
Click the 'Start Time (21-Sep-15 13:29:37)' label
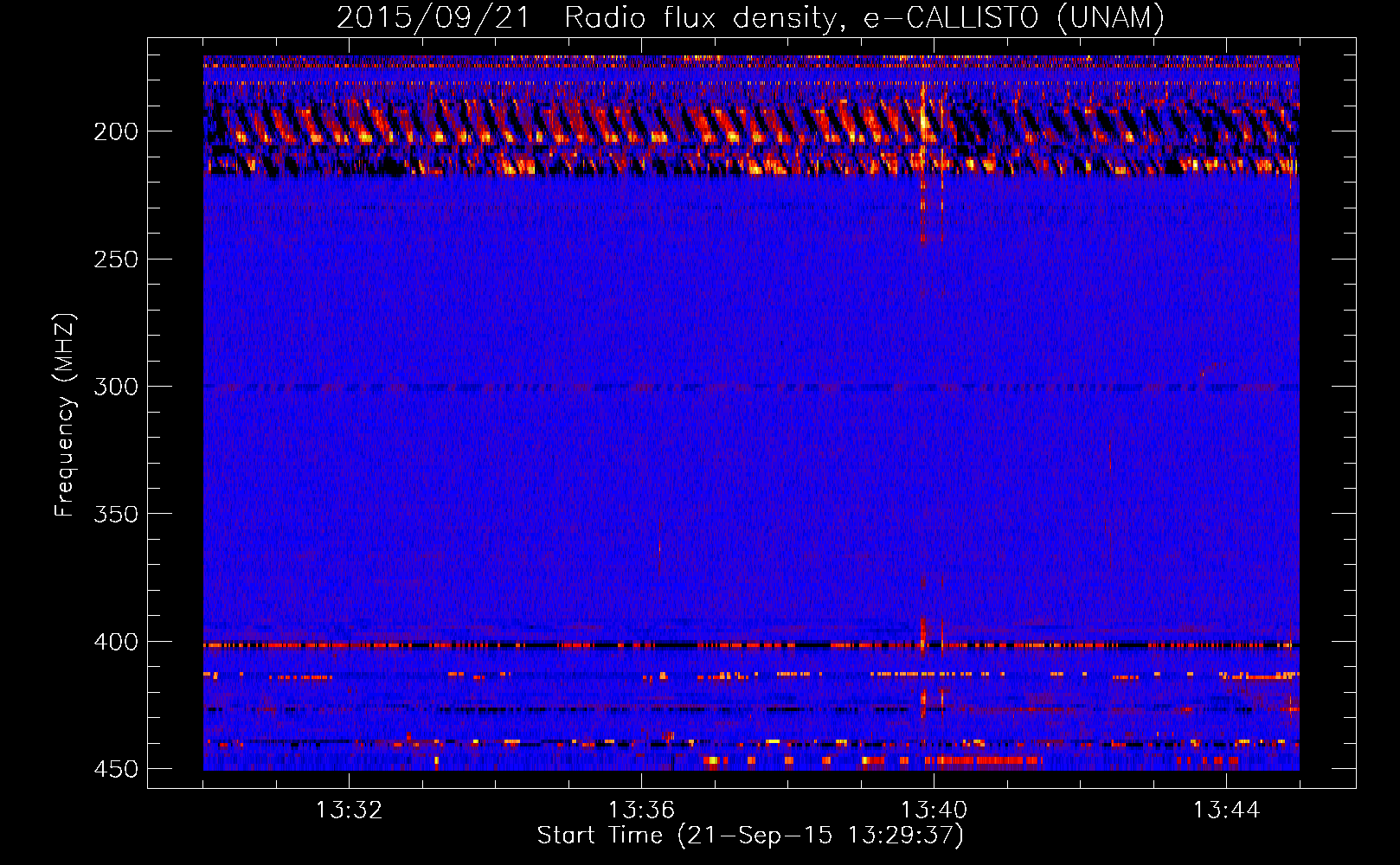(750, 836)
